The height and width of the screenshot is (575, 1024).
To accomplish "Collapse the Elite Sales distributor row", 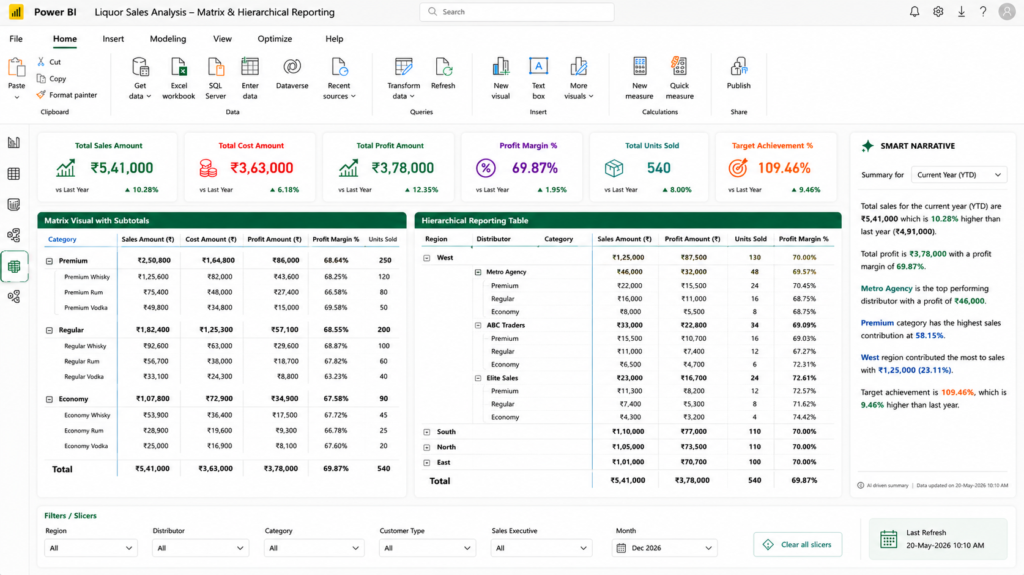I will [478, 378].
